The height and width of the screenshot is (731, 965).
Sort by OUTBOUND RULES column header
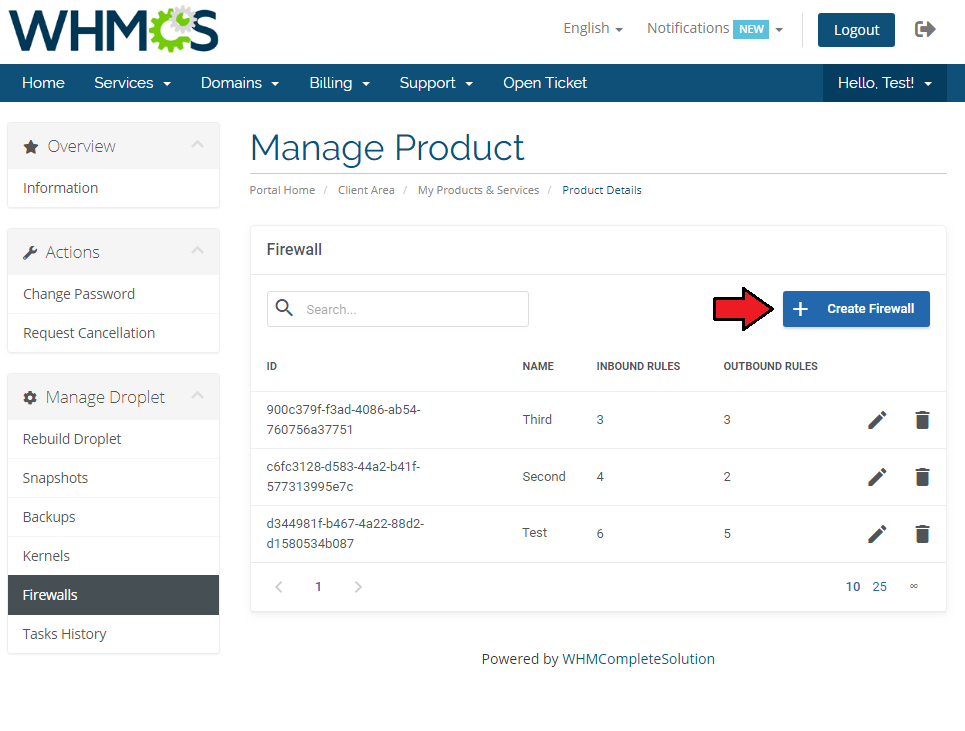pos(771,366)
